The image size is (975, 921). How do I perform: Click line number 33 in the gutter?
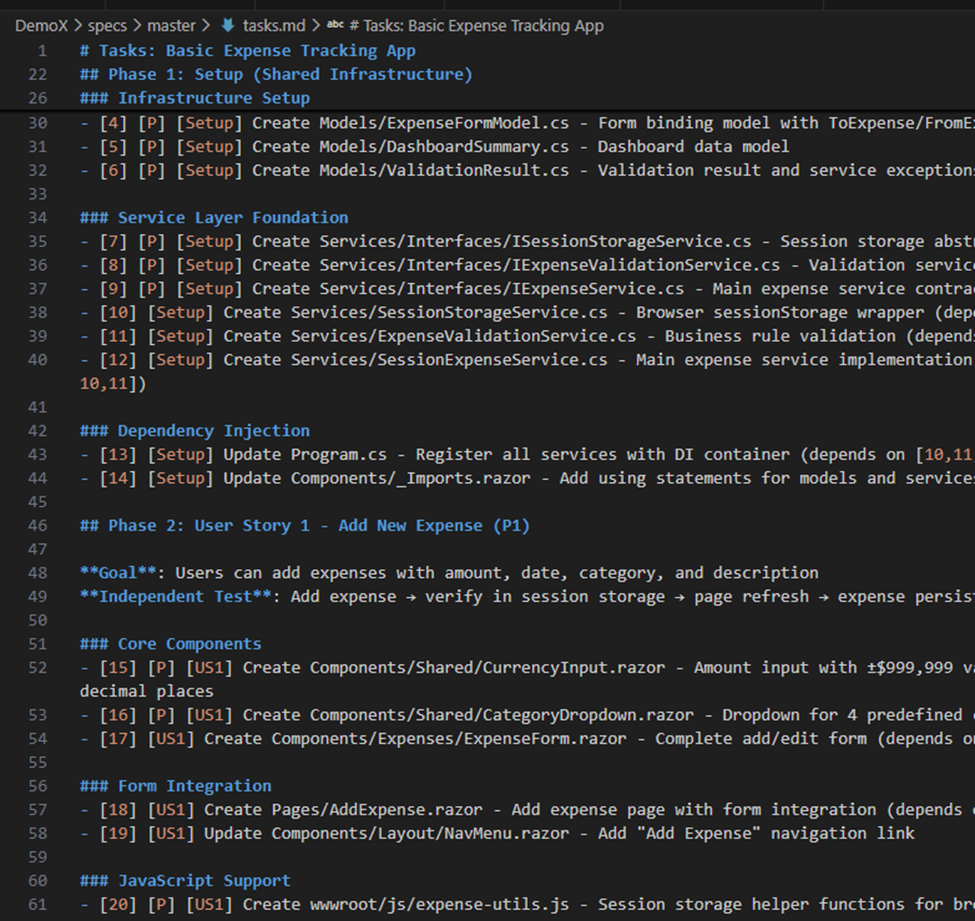pos(37,193)
